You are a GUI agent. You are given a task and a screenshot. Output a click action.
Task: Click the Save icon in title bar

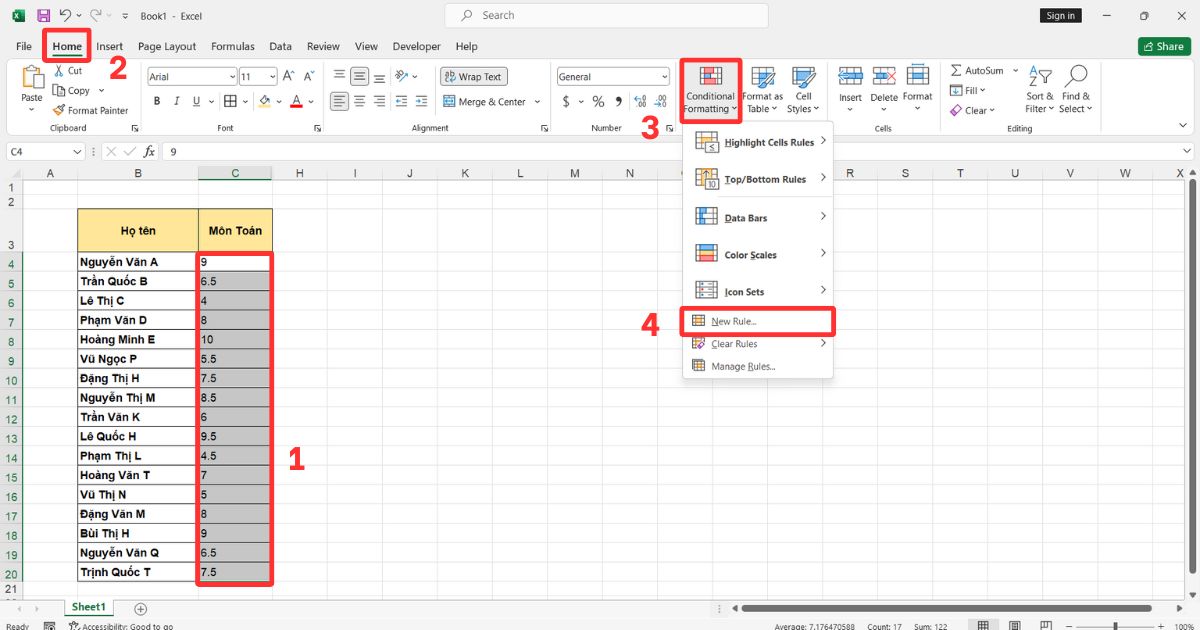(x=43, y=16)
